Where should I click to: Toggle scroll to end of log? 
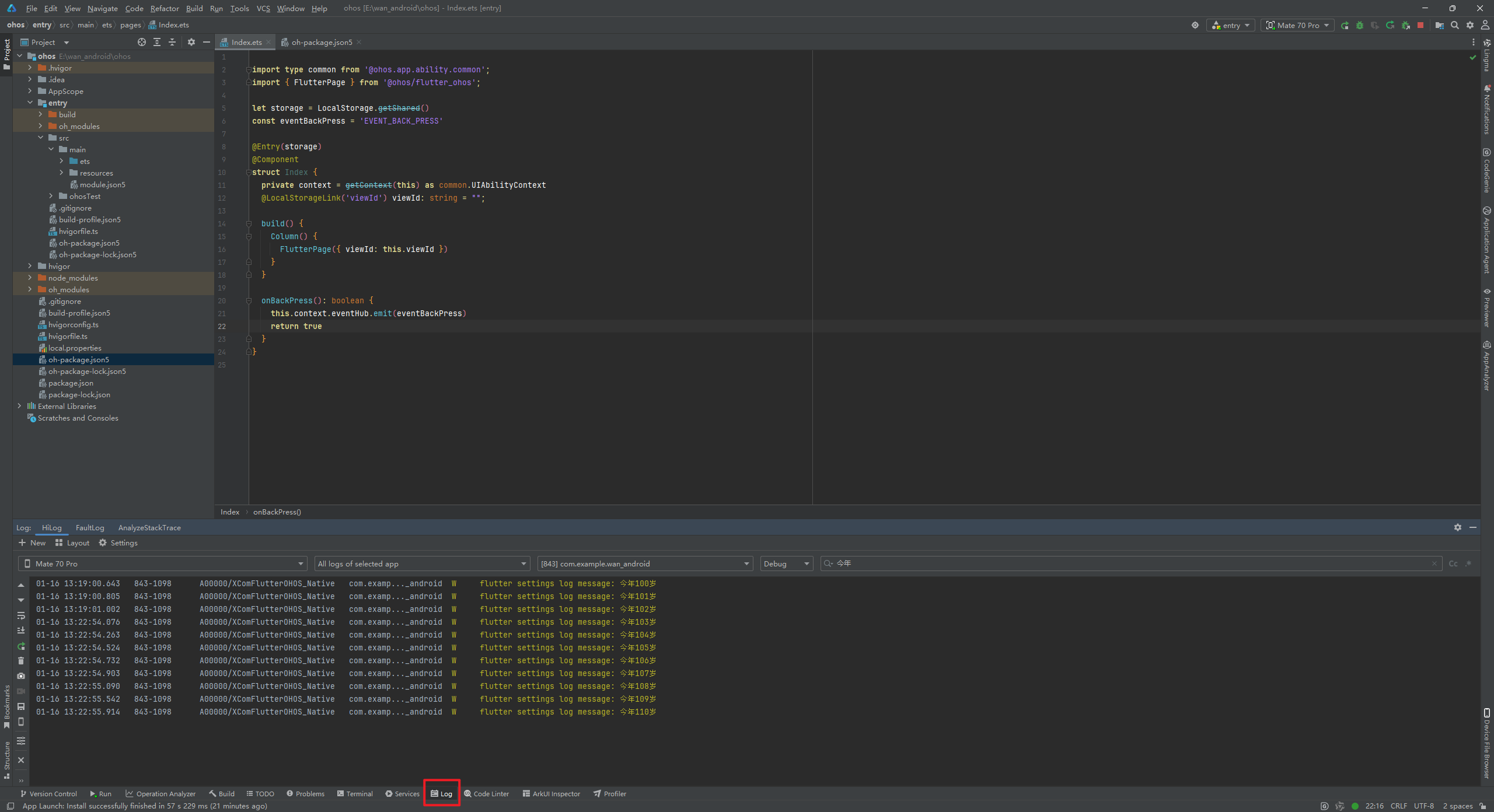(x=21, y=630)
